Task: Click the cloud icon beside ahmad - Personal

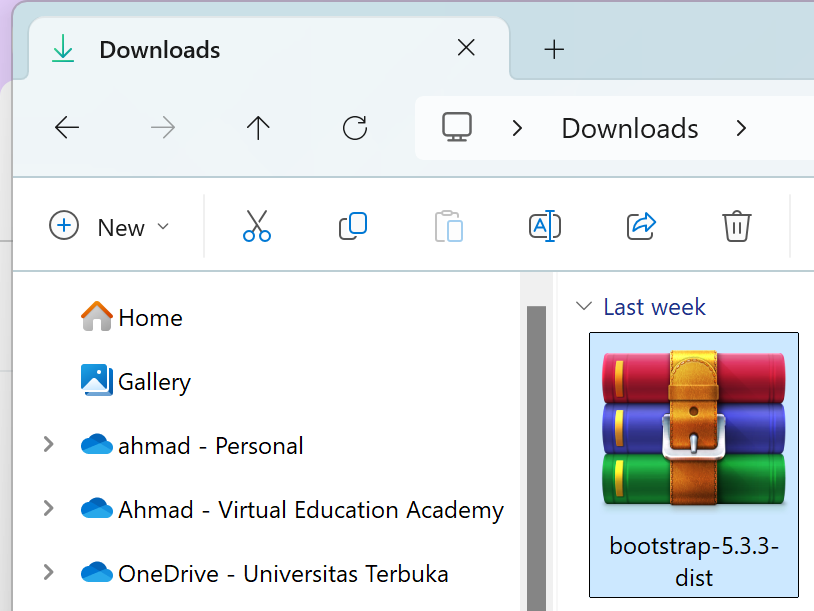Action: [97, 444]
